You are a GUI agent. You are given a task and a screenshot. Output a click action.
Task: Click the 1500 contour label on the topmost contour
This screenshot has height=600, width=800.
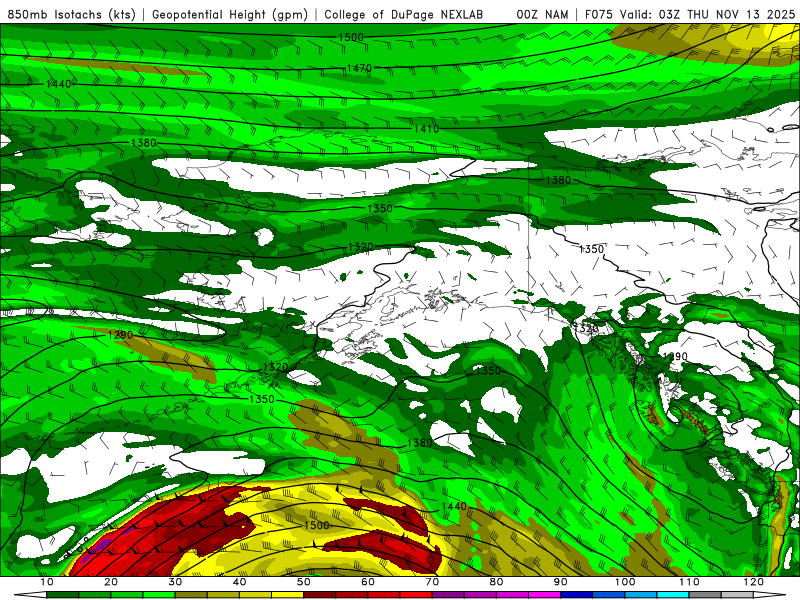(351, 37)
